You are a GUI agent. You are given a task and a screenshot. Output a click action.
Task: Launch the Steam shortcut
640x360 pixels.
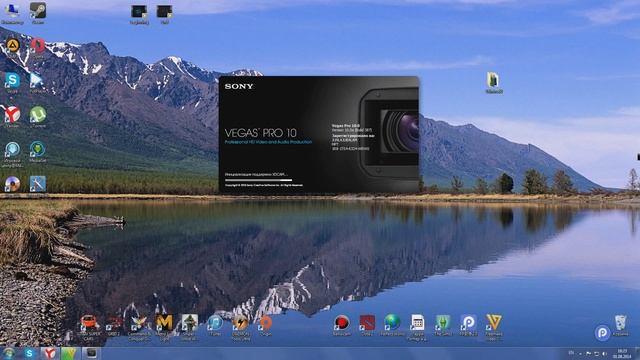click(x=38, y=12)
